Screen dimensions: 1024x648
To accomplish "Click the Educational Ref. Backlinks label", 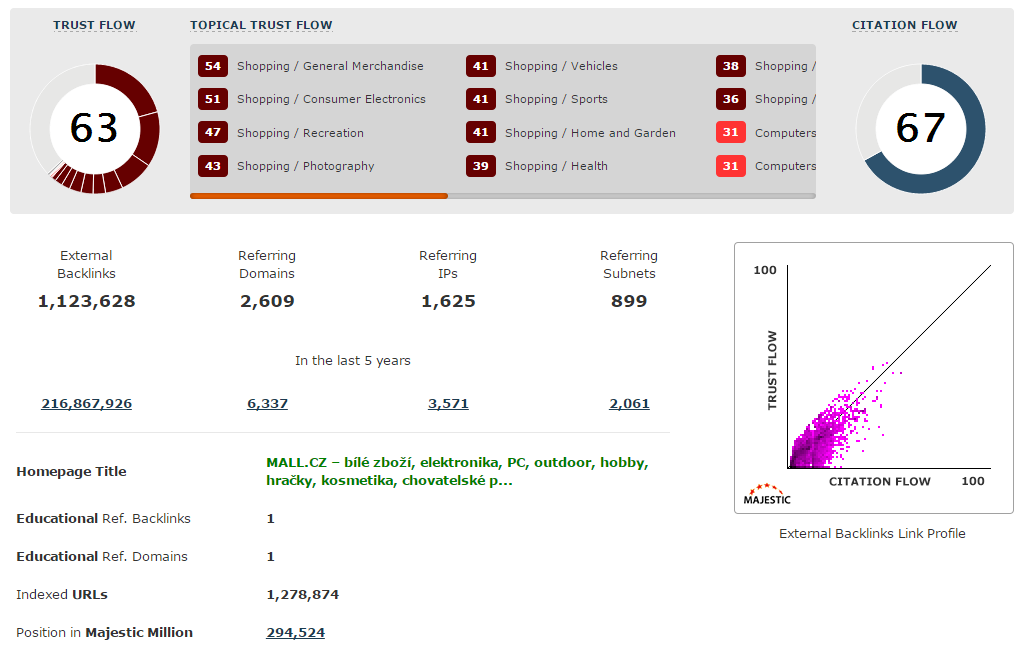I will pos(103,519).
